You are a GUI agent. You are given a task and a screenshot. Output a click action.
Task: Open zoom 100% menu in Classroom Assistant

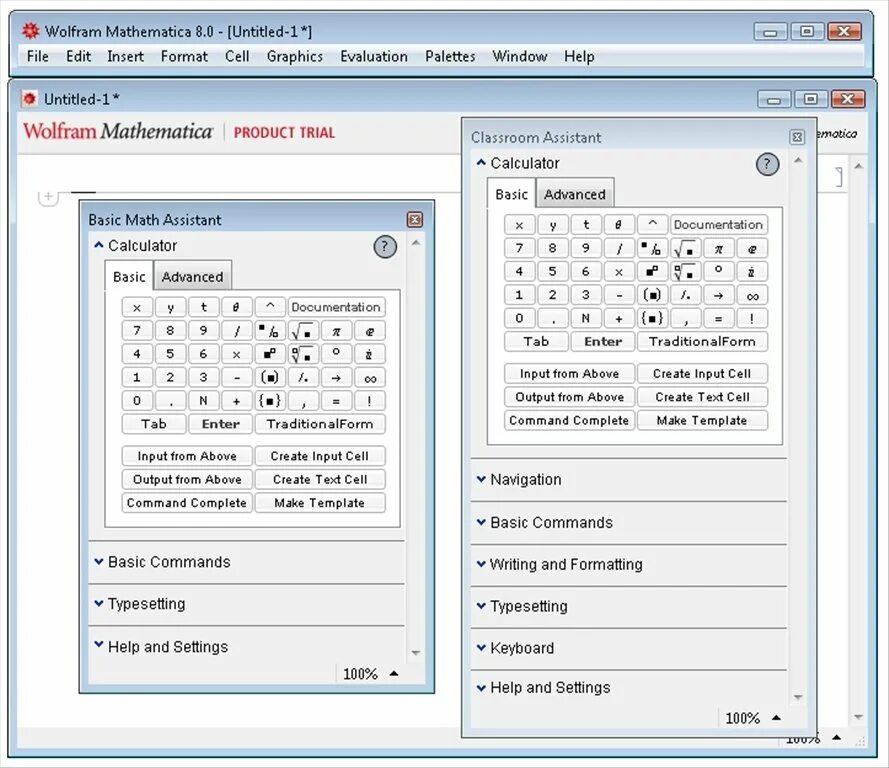pyautogui.click(x=753, y=718)
